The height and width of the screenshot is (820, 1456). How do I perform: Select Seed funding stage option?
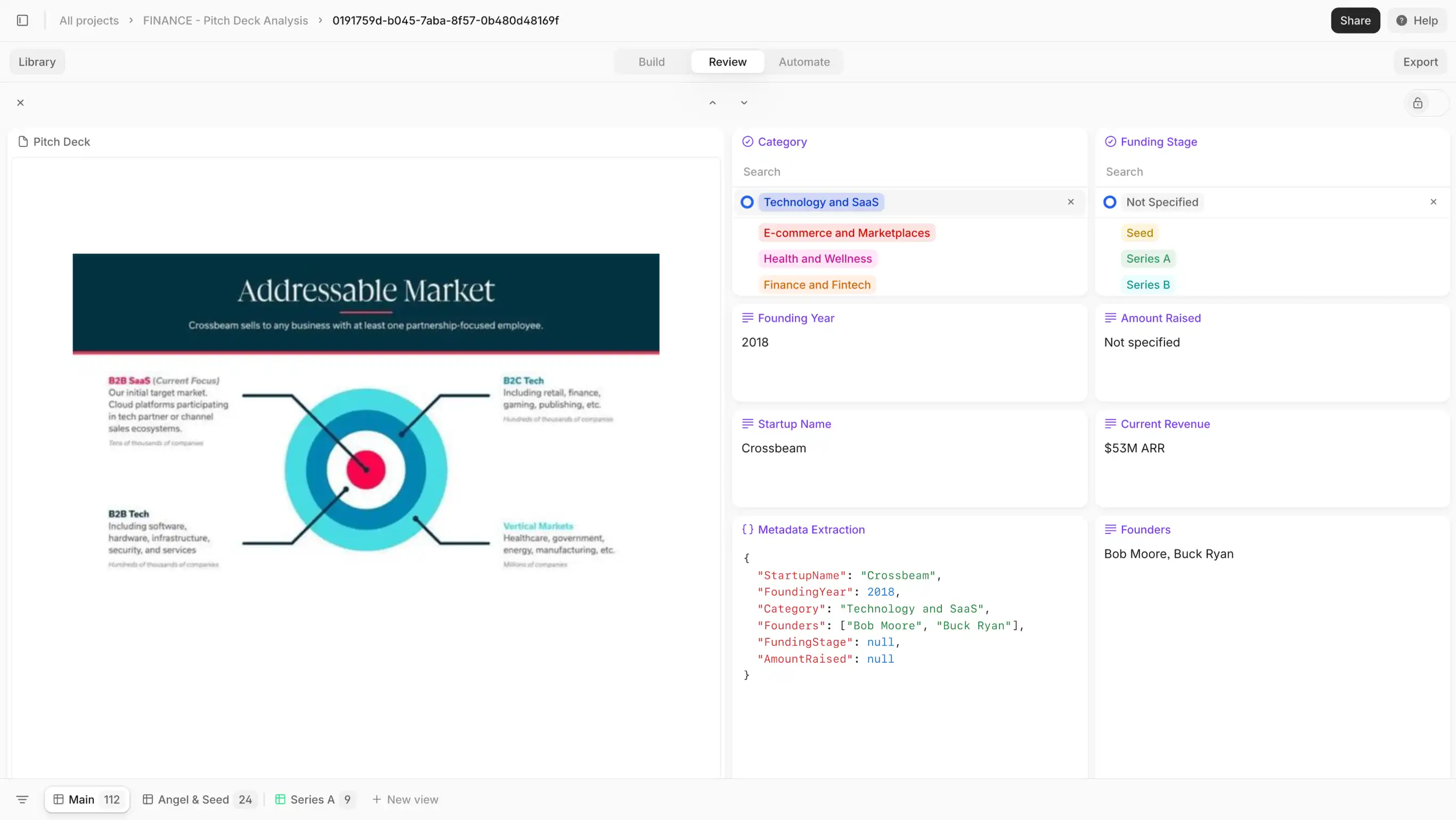[1140, 232]
